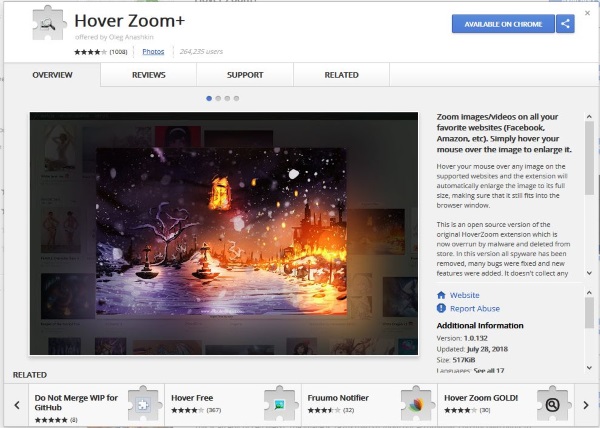Screen dimensions: 600x428
Task: Go to previous related extensions with left chevron
Action: [17, 405]
